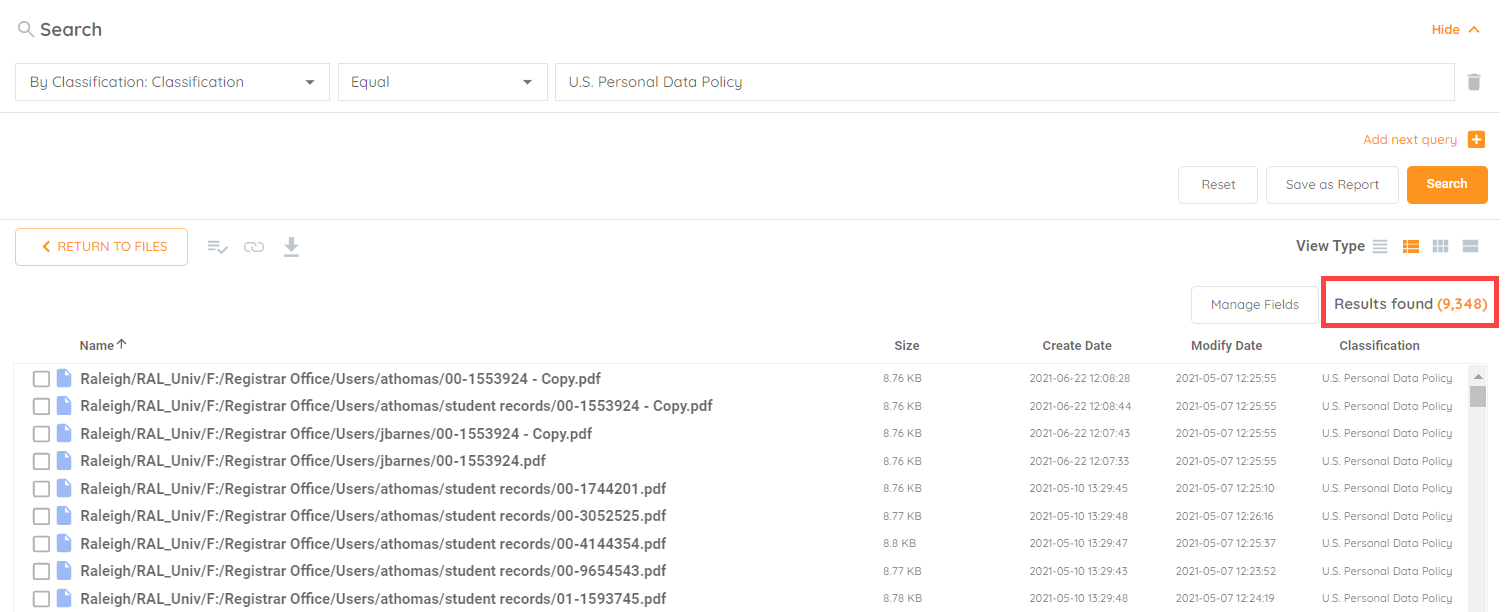Open Manage Fields
The image size is (1507, 612).
[x=1254, y=304]
